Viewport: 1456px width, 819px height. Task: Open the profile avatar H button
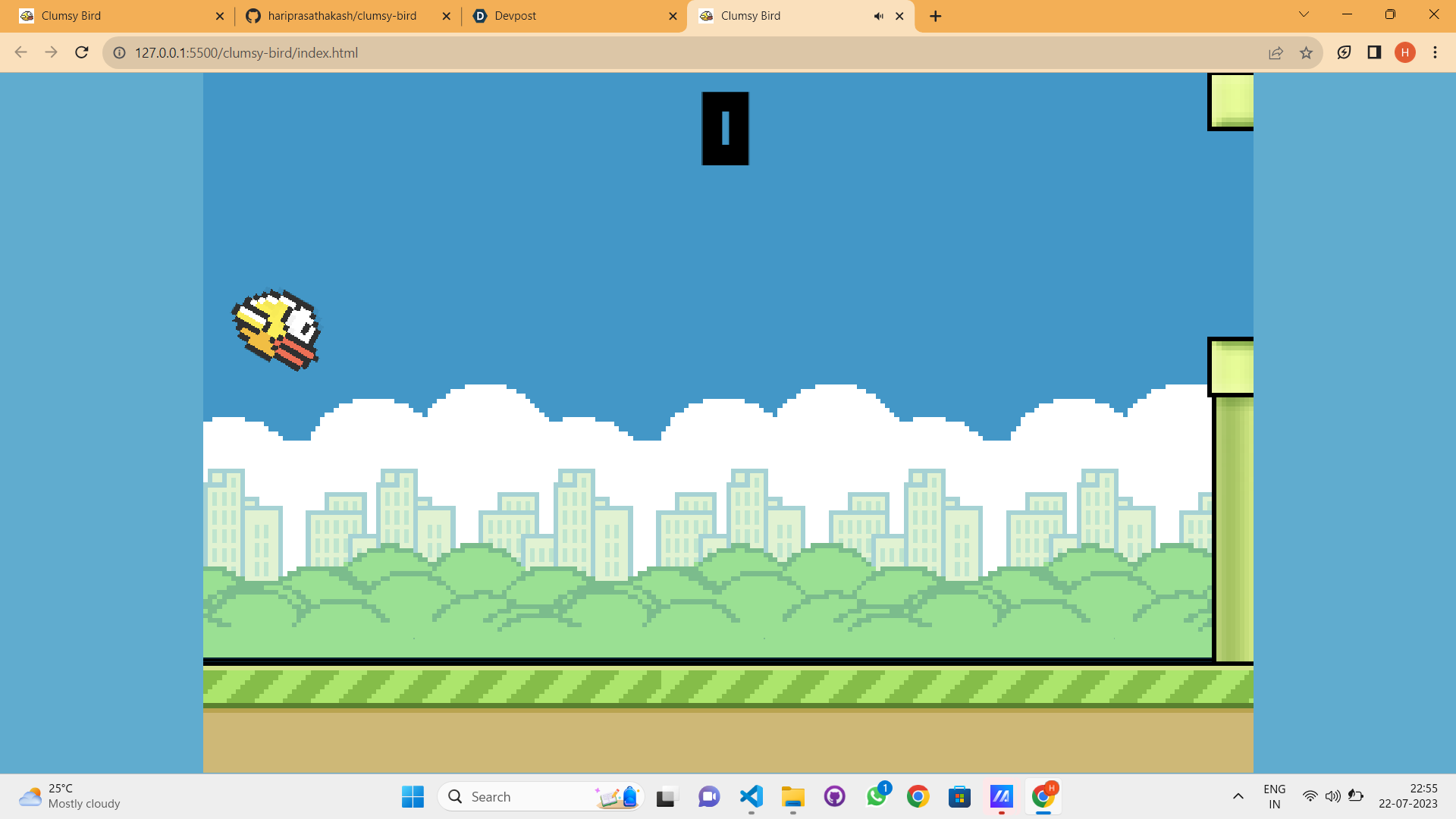click(x=1404, y=52)
